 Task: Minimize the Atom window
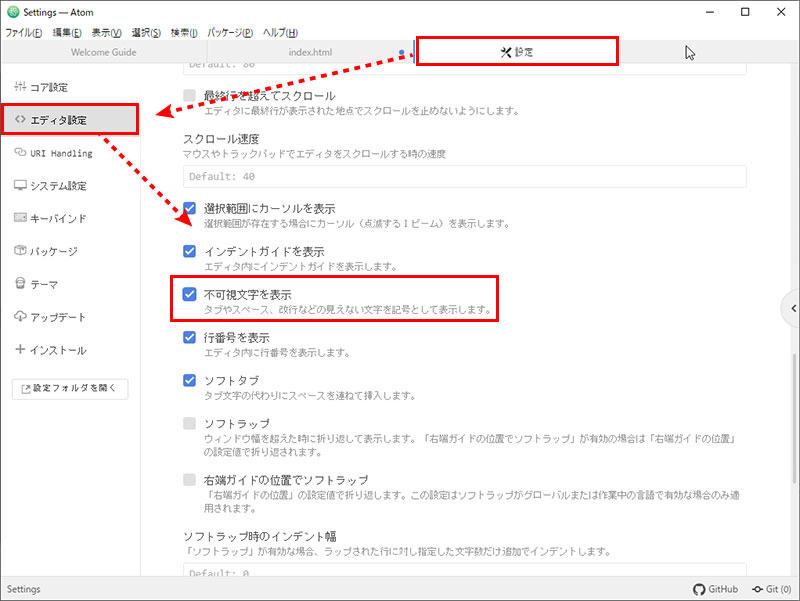710,12
